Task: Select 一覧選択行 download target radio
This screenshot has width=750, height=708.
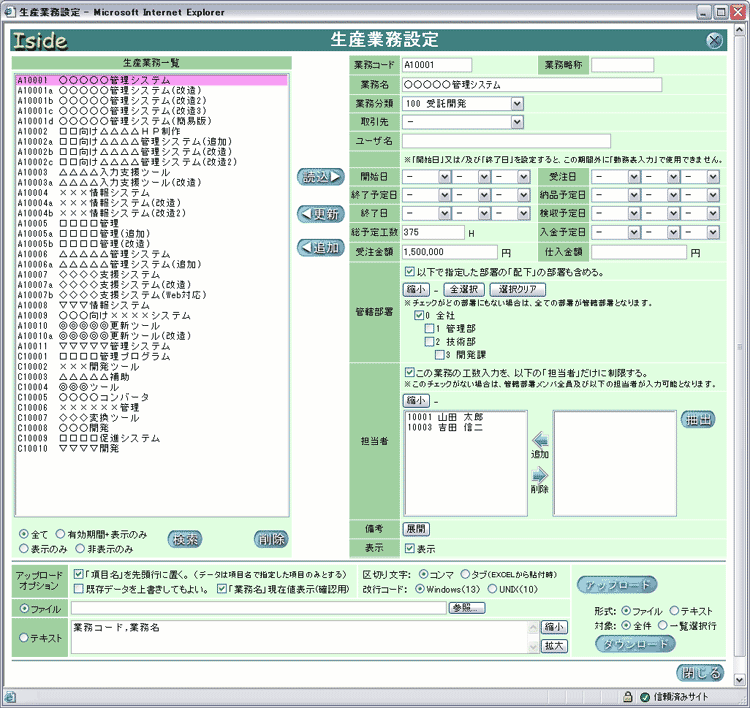Action: (x=662, y=625)
